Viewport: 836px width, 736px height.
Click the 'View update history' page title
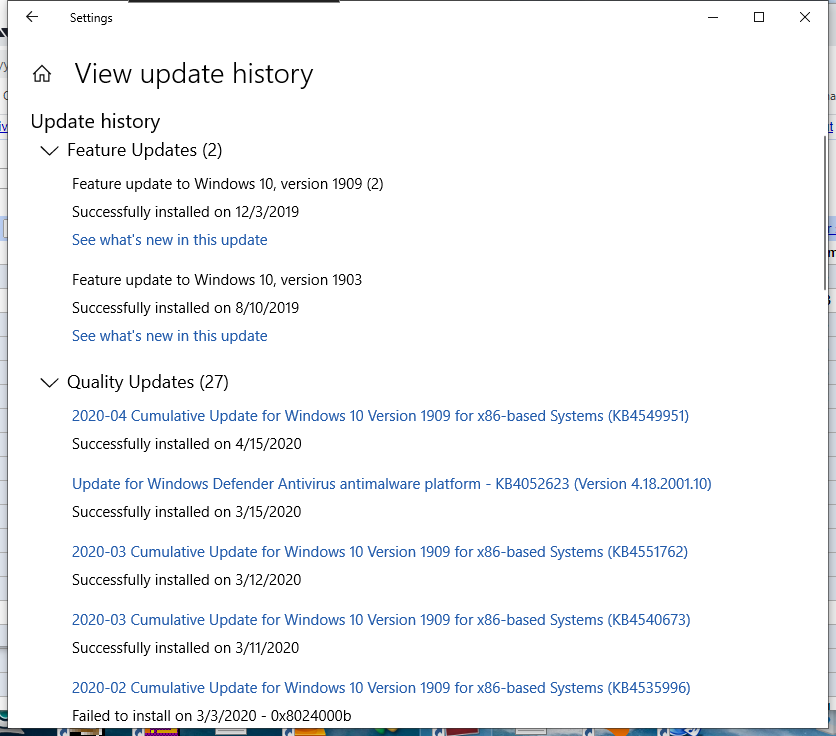click(x=194, y=74)
